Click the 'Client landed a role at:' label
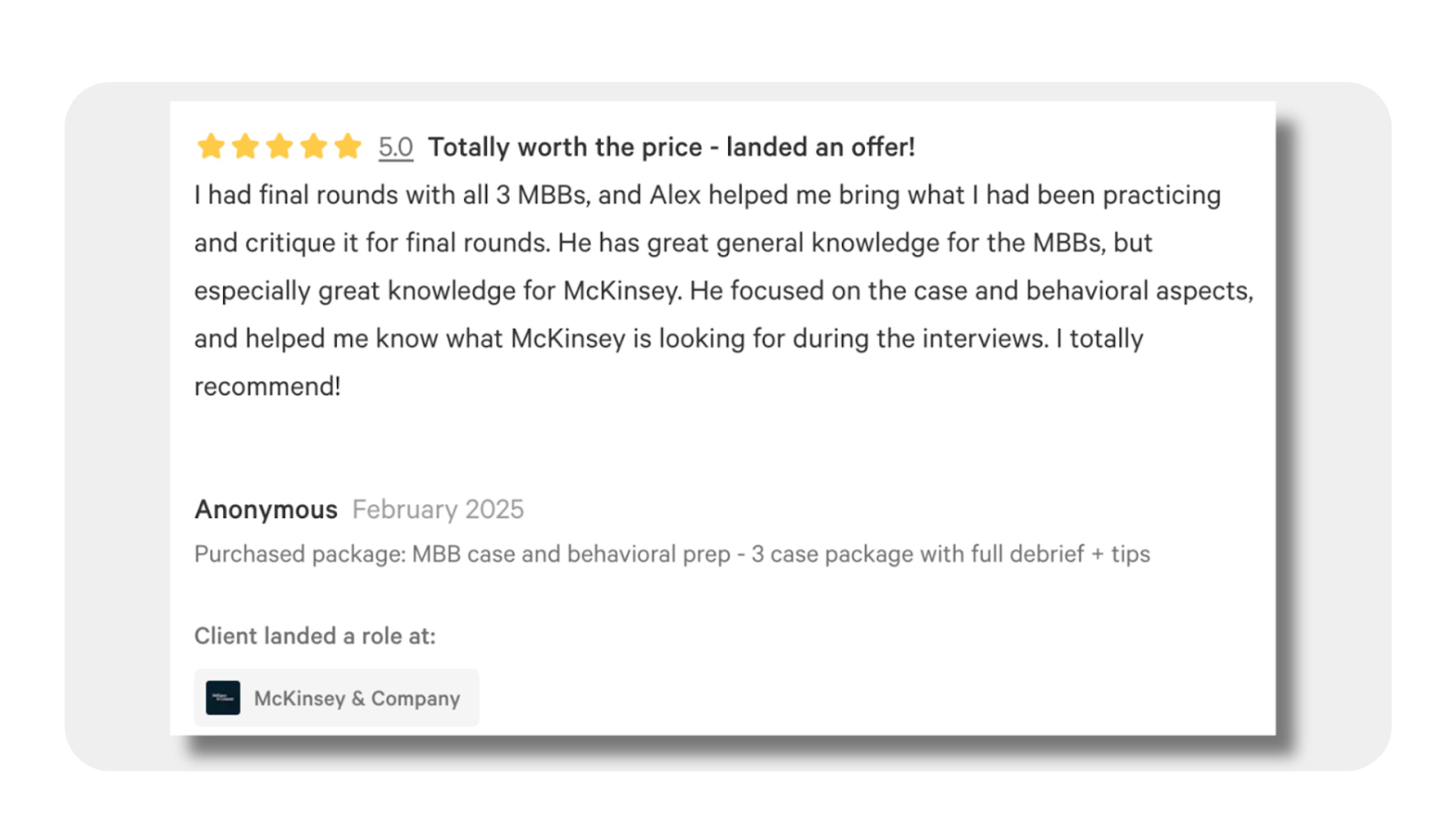This screenshot has height=819, width=1456. point(315,637)
